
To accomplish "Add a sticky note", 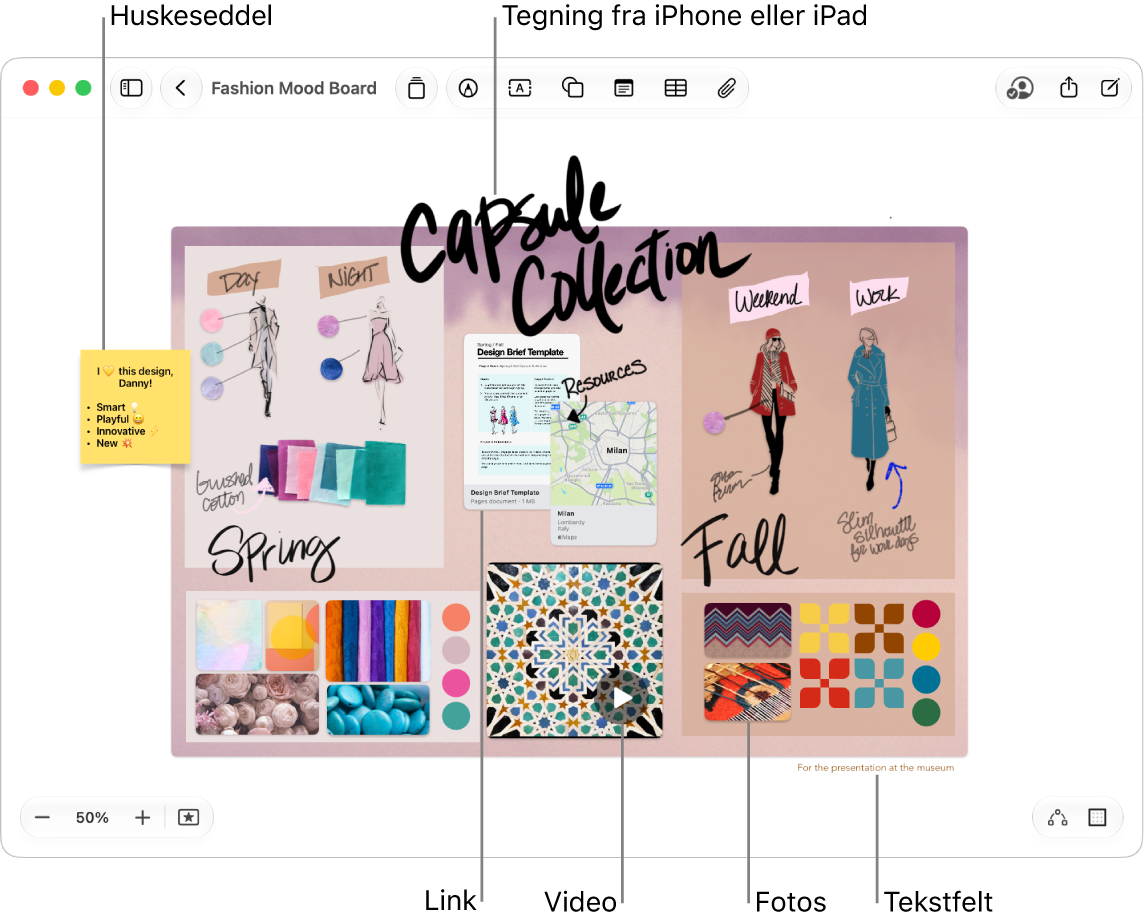I will 623,88.
